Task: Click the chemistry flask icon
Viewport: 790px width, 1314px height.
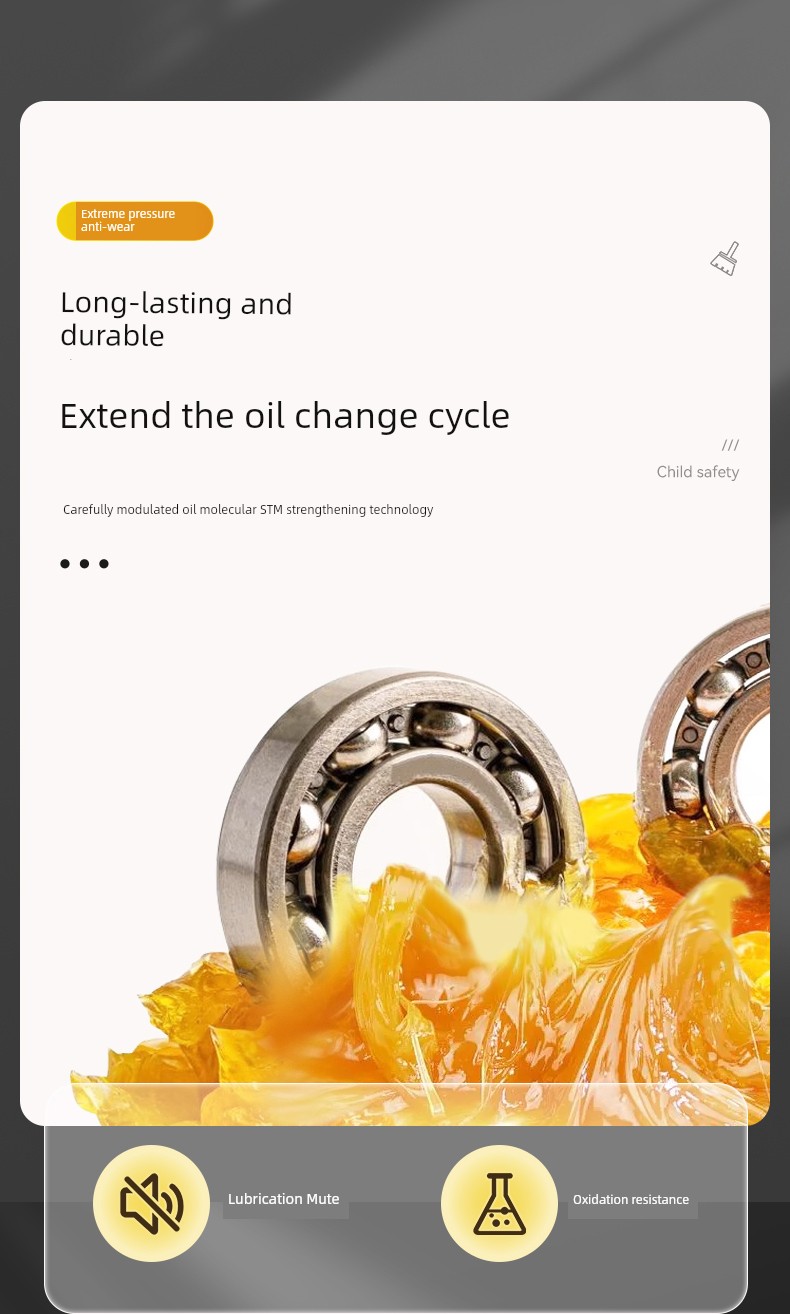Action: click(499, 1203)
